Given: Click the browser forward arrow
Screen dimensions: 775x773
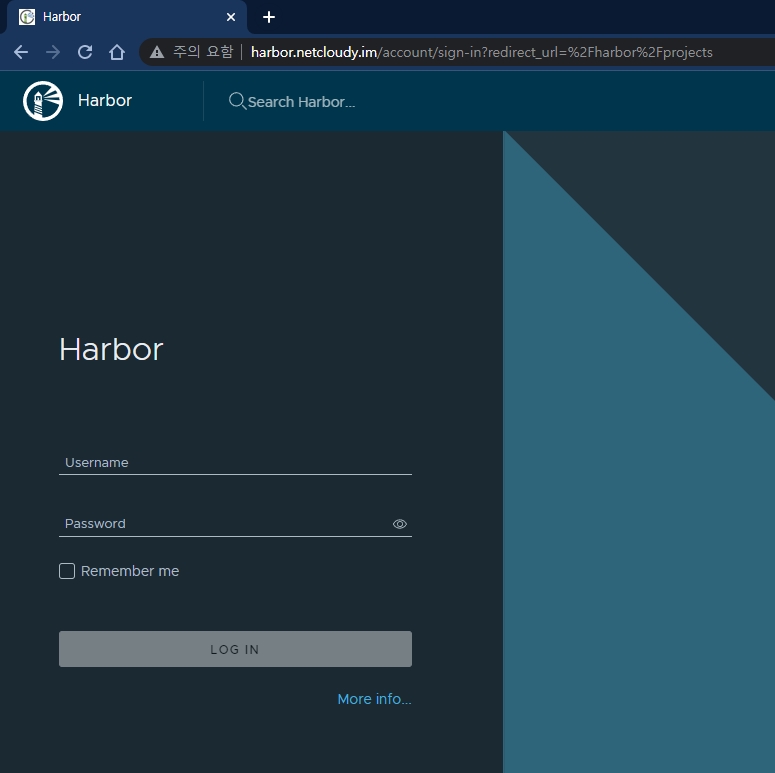Looking at the screenshot, I should click(53, 52).
